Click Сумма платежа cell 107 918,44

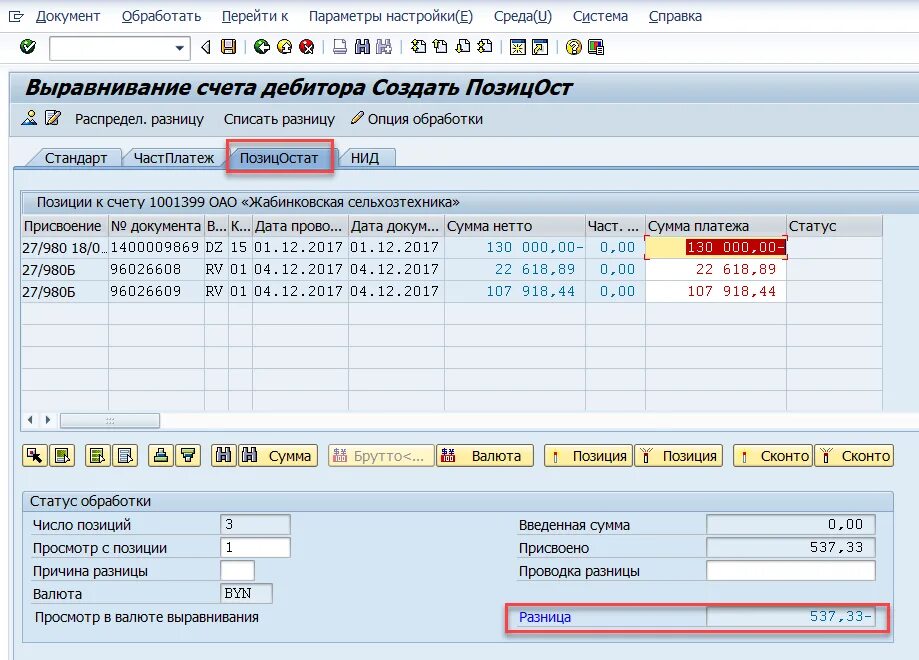tap(716, 291)
